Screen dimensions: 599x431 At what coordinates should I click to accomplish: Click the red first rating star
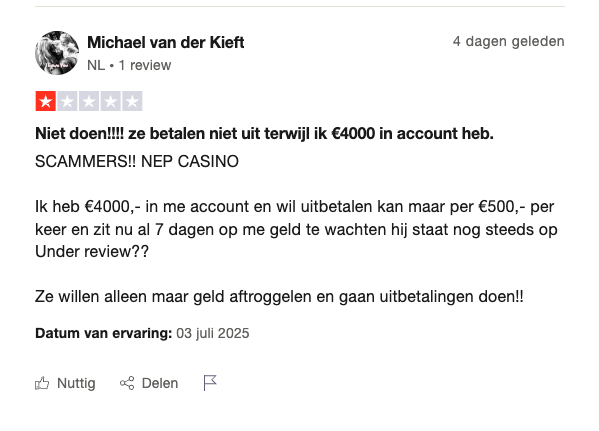(46, 101)
